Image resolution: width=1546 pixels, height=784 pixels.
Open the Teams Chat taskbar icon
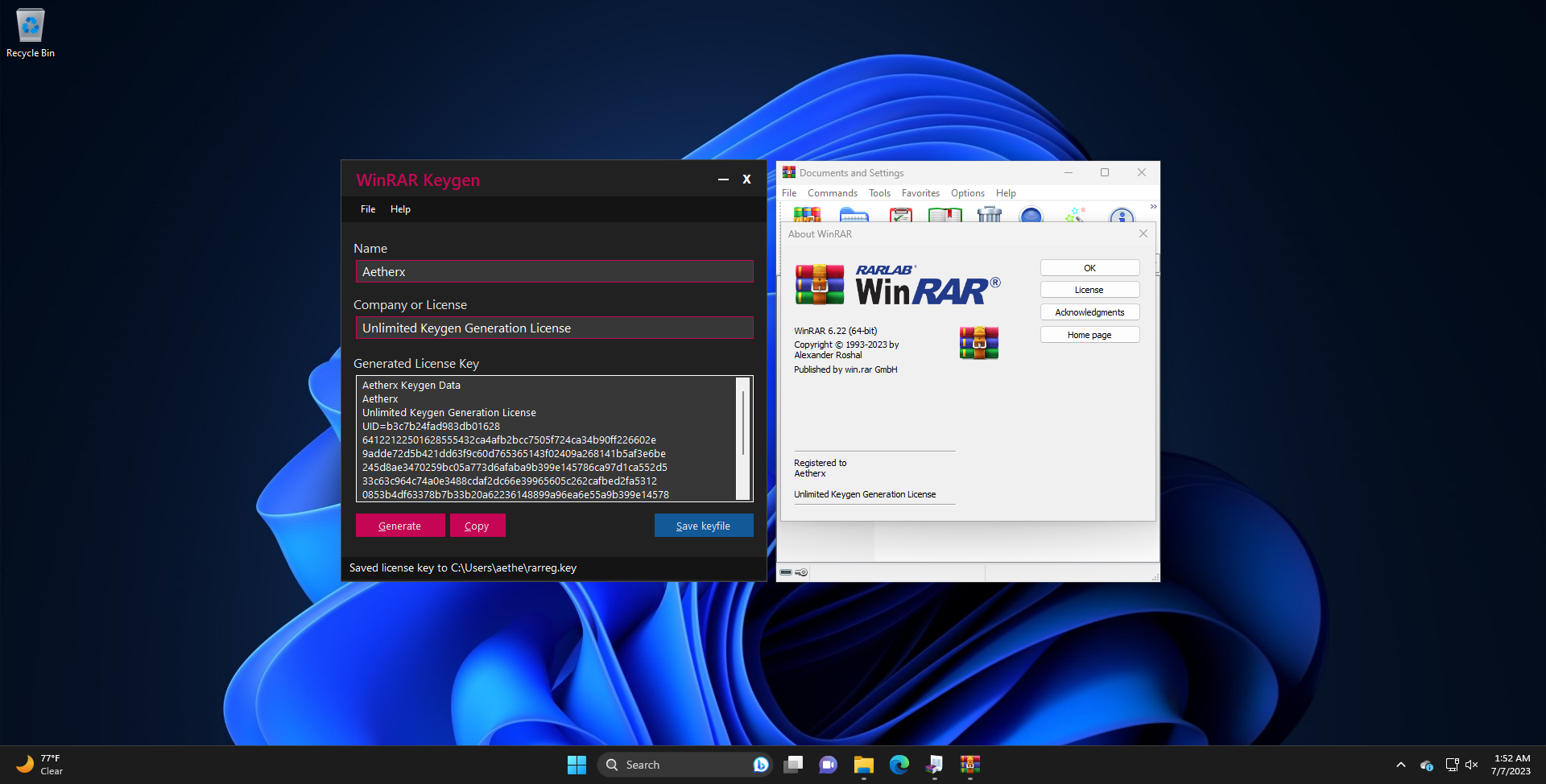coord(828,765)
